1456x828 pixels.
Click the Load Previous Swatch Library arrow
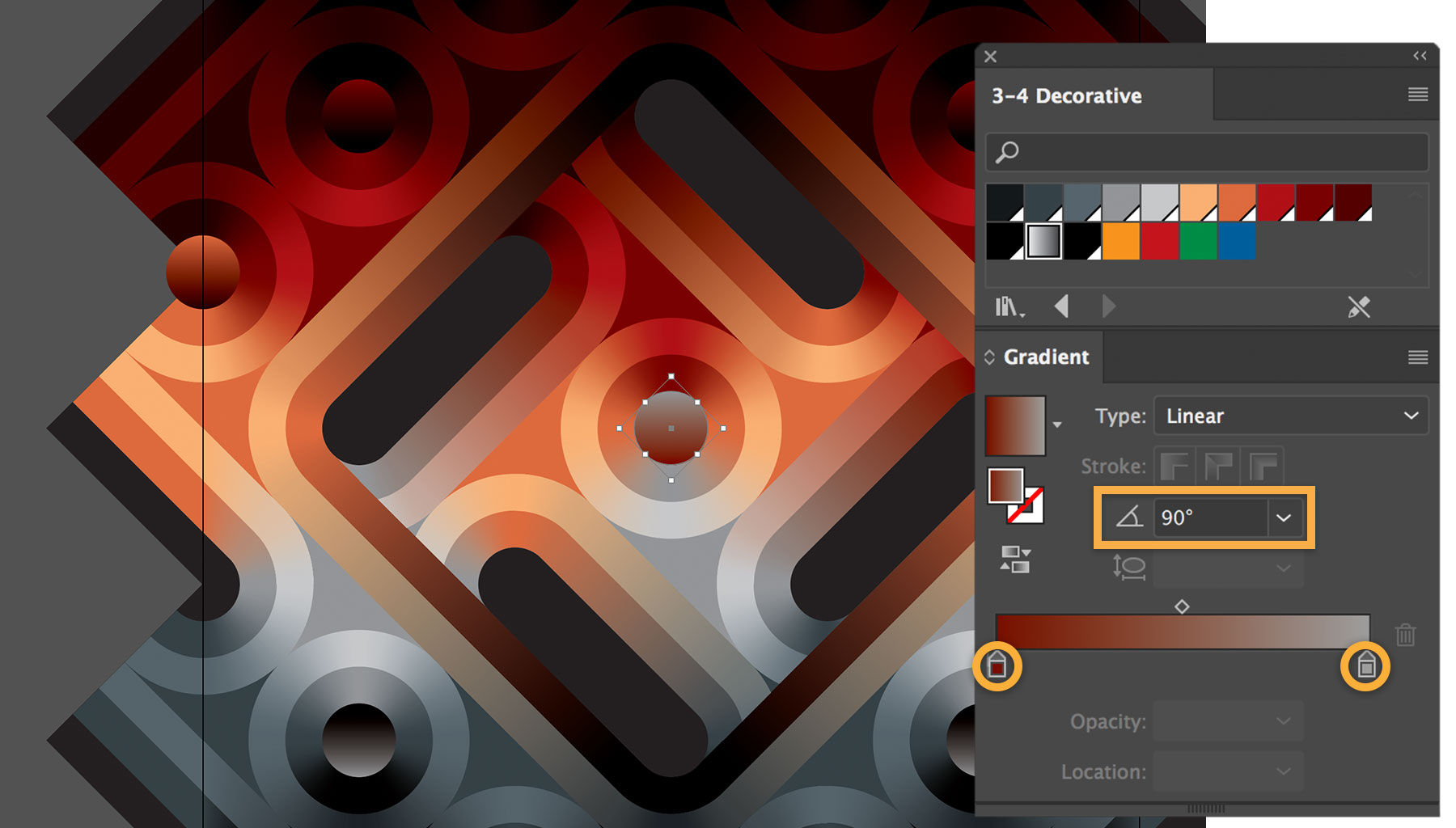1062,306
